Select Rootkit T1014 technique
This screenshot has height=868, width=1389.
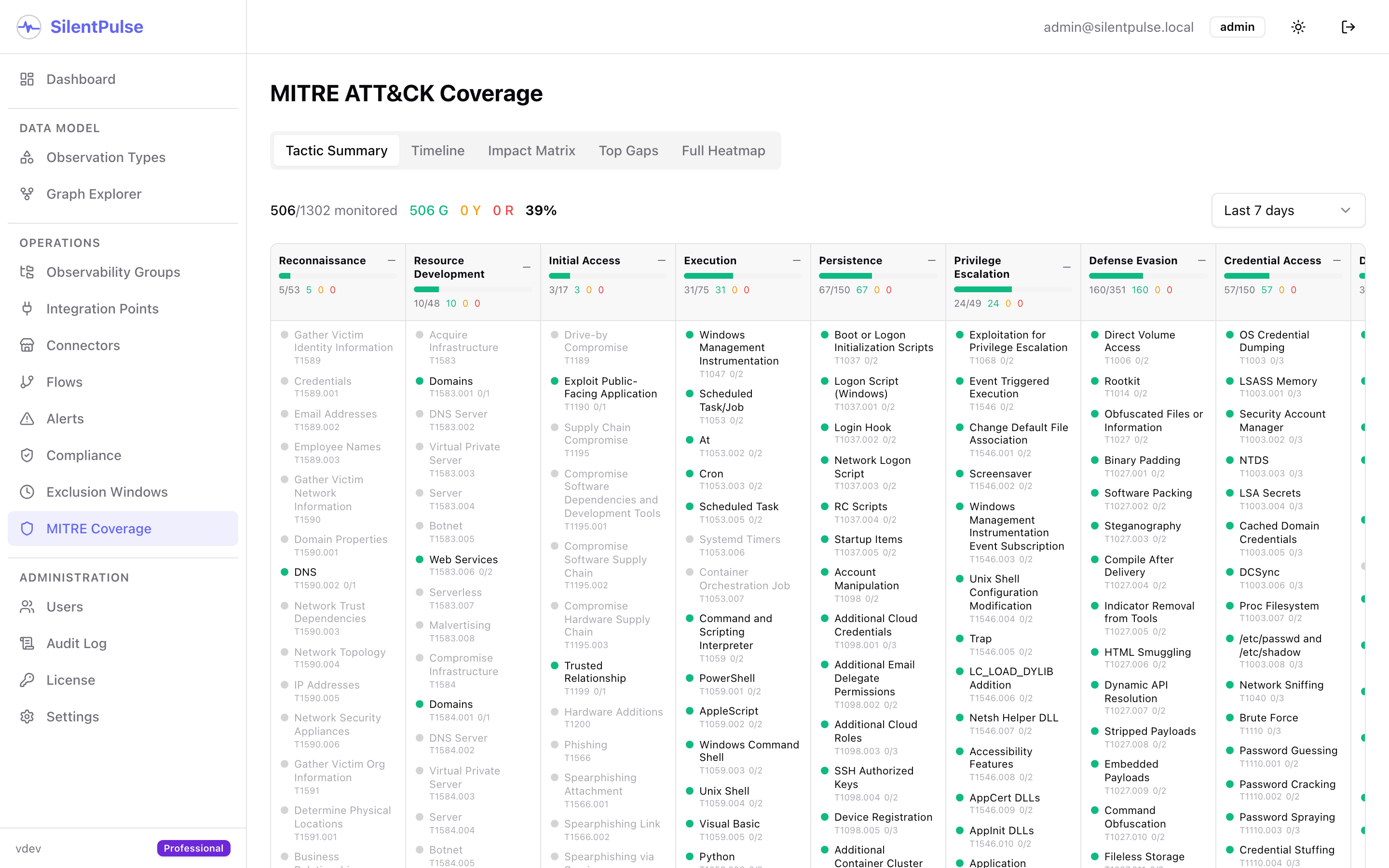1148,387
